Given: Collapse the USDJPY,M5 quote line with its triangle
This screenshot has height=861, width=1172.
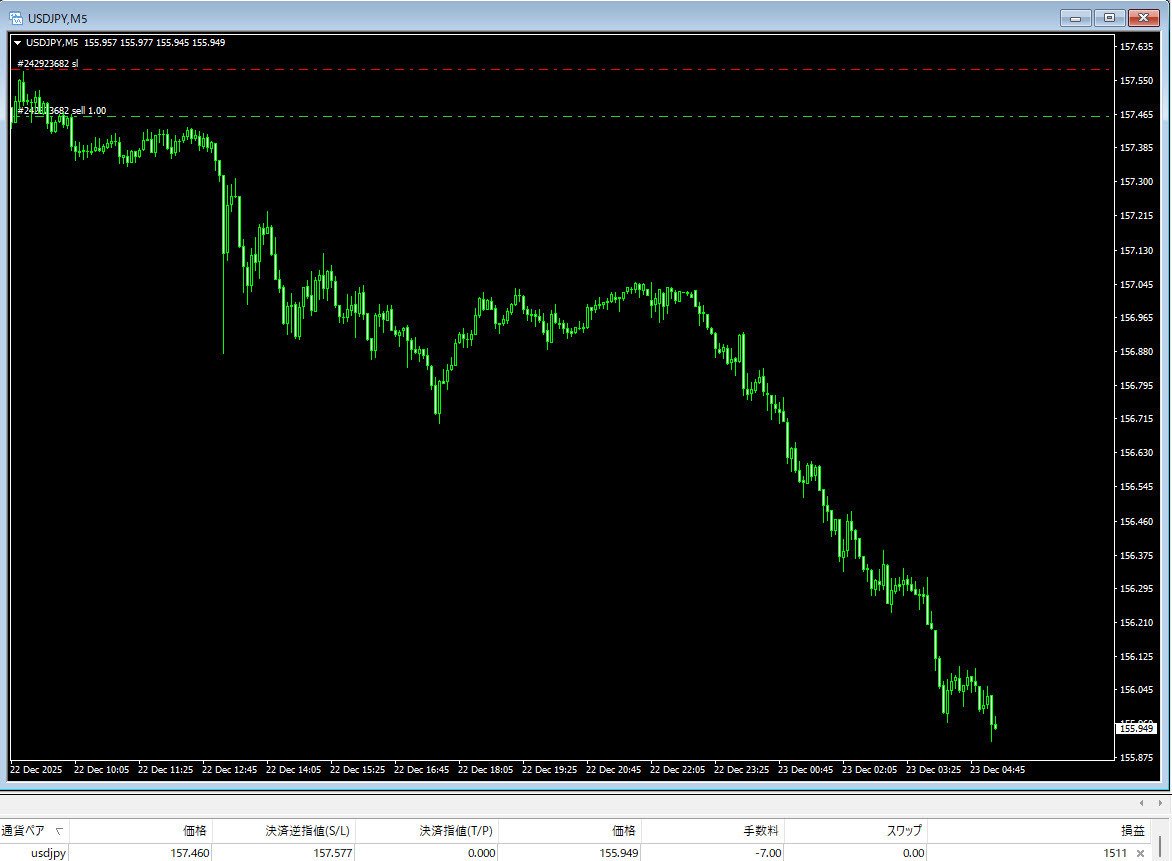Looking at the screenshot, I should tap(16, 42).
